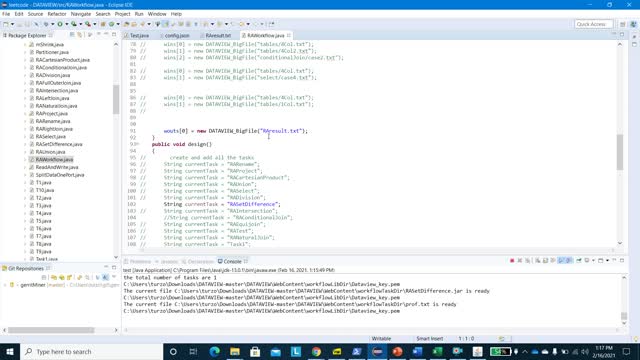Collapse design() method fold marker
This screenshot has width=640, height=360.
click(x=138, y=144)
